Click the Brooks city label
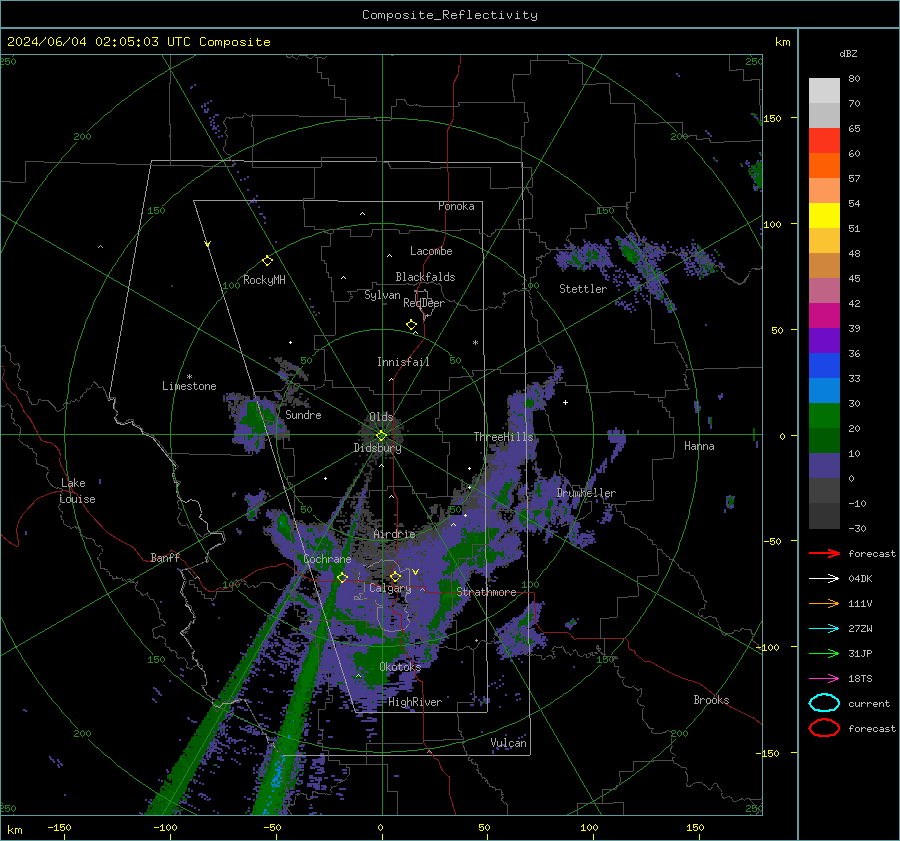Screen dimensions: 900x841 [x=711, y=700]
